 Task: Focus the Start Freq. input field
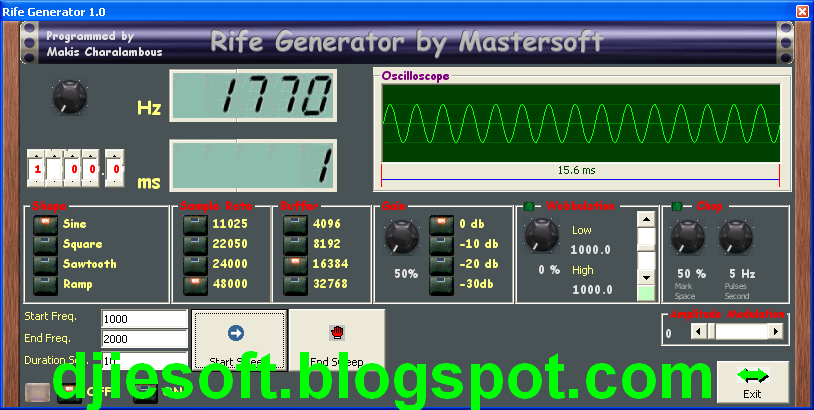[x=144, y=319]
